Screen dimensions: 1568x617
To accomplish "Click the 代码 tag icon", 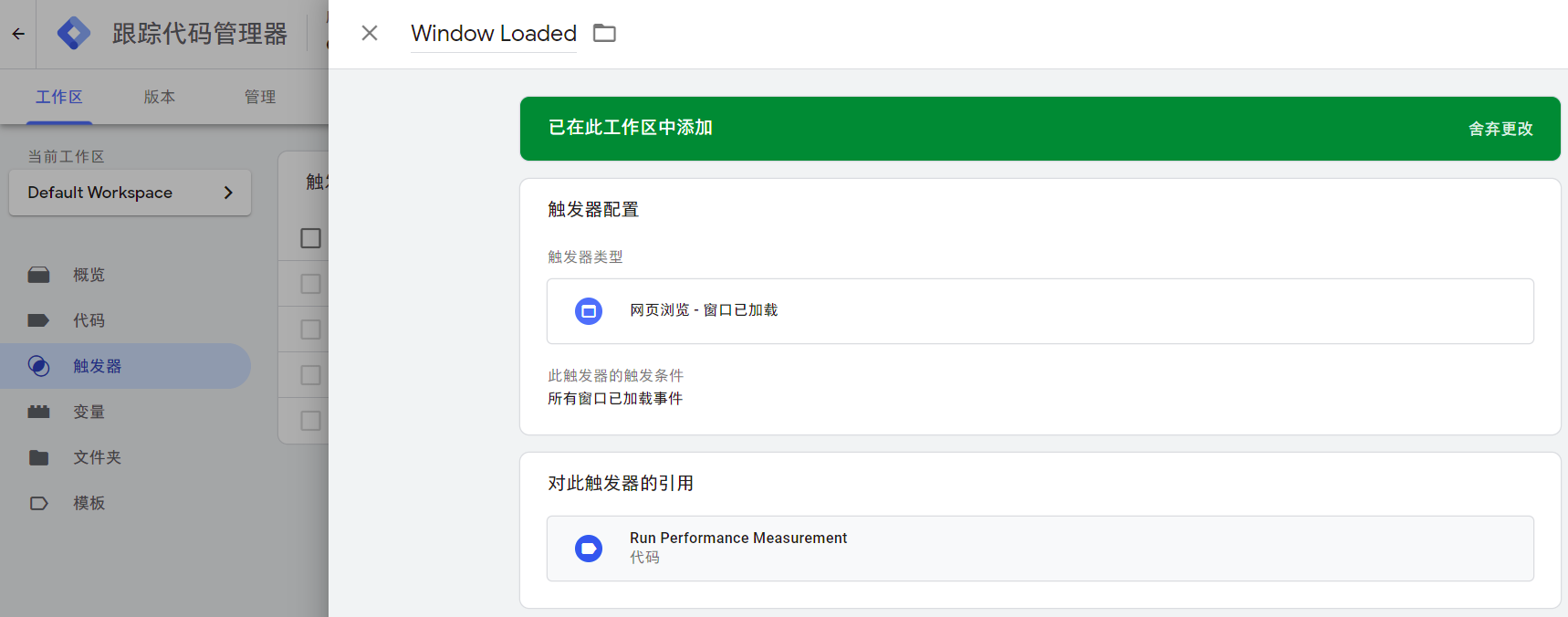I will point(38,320).
